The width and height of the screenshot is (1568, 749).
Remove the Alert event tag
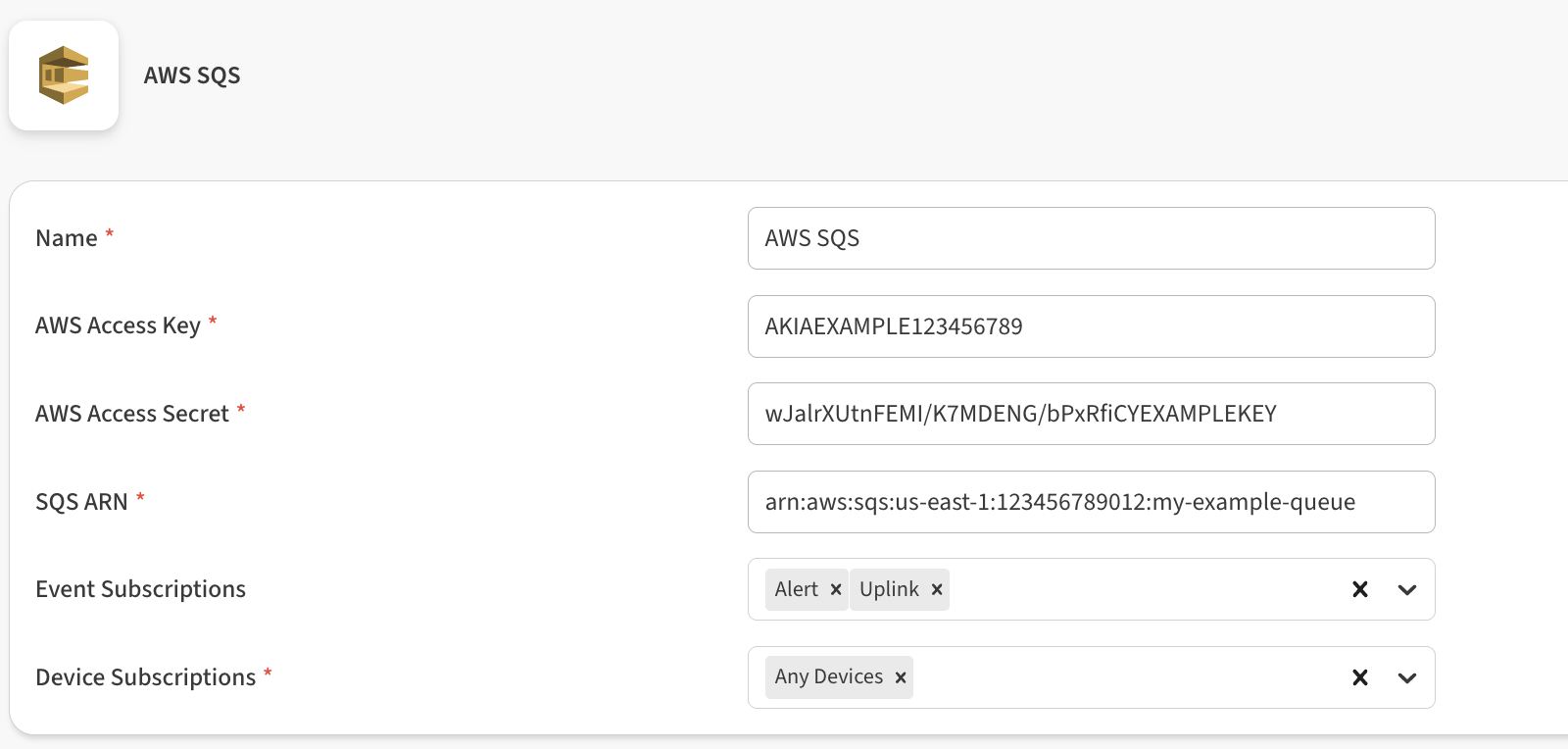(x=836, y=589)
